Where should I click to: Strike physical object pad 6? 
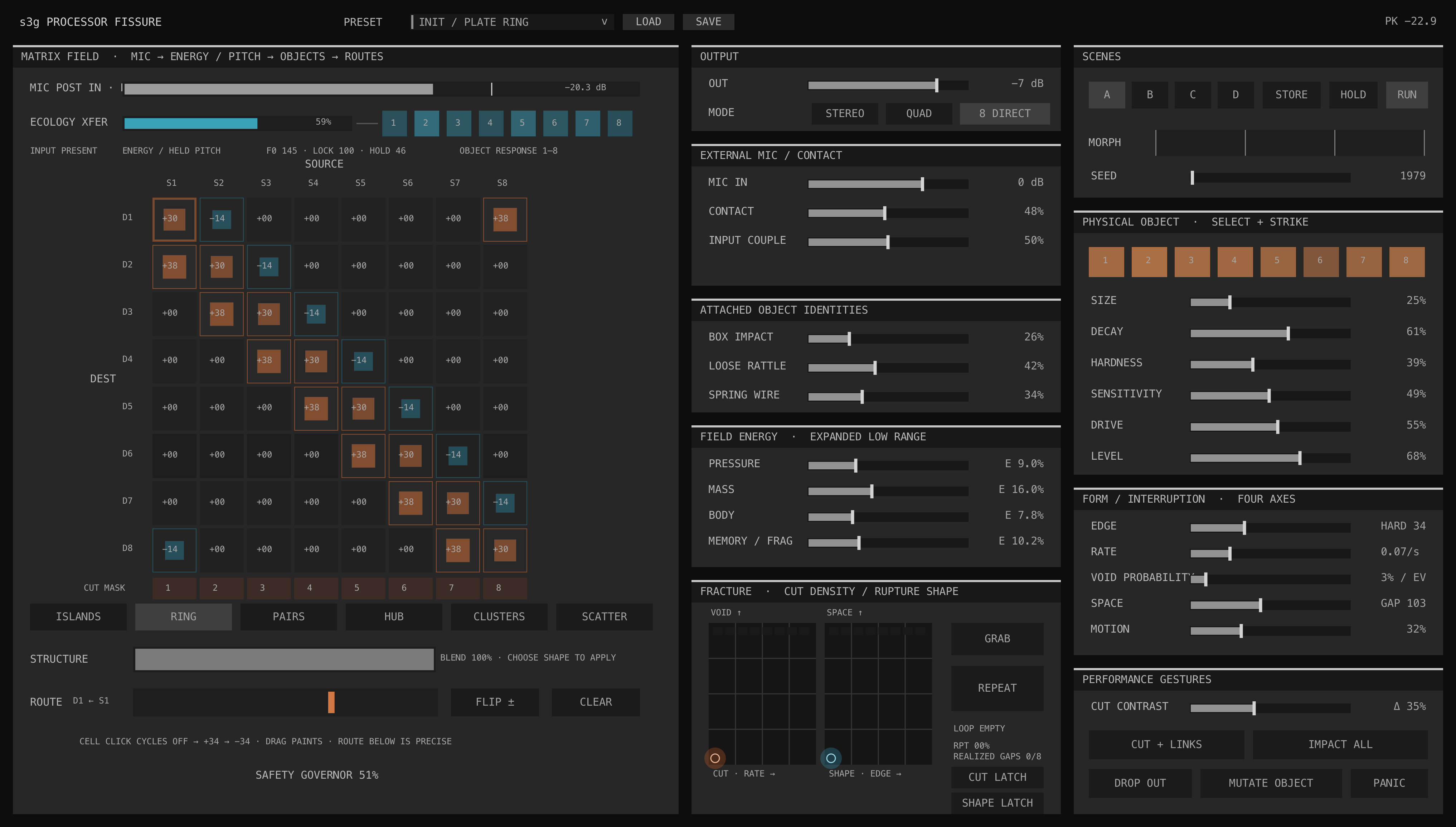[1321, 262]
